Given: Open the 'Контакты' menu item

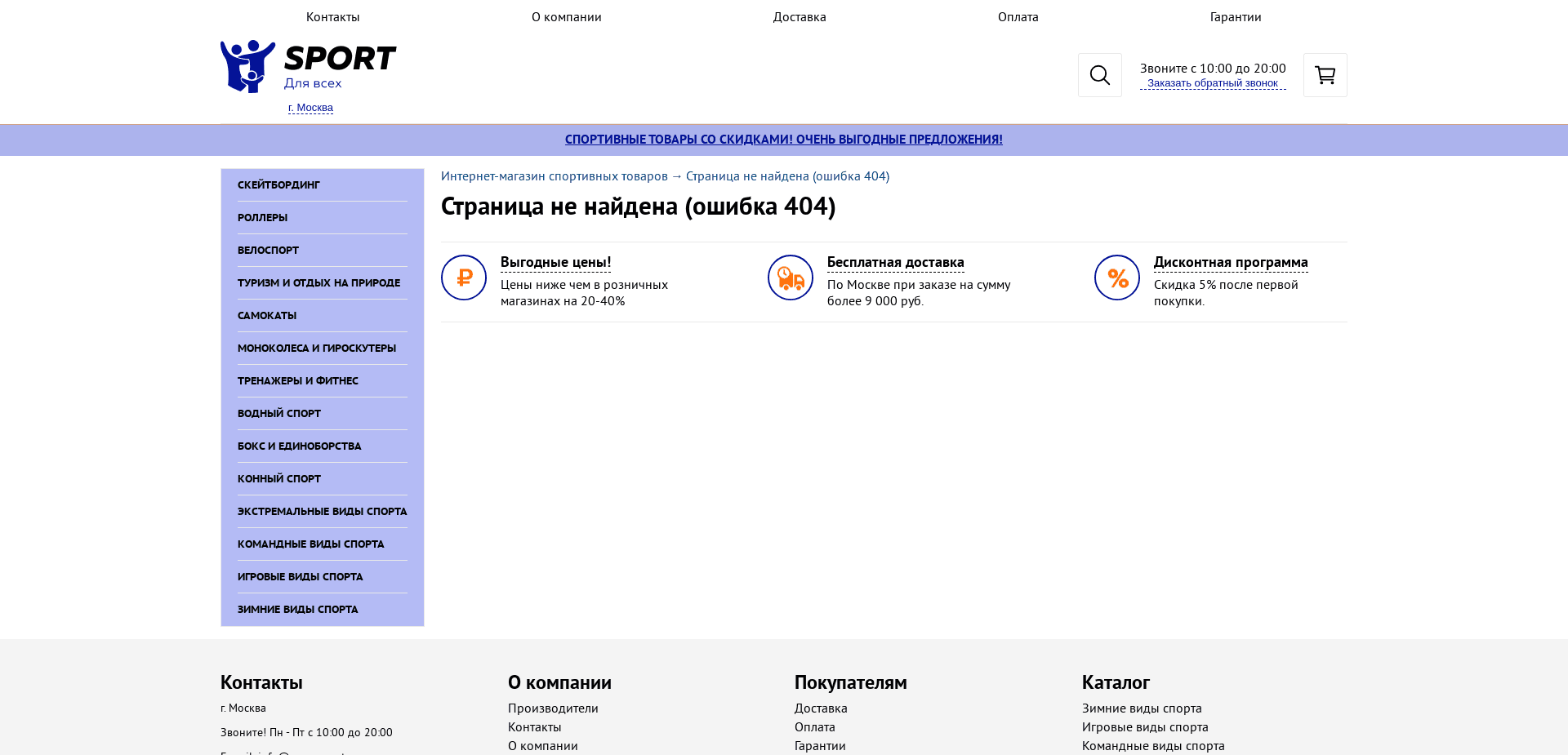Looking at the screenshot, I should (x=332, y=16).
